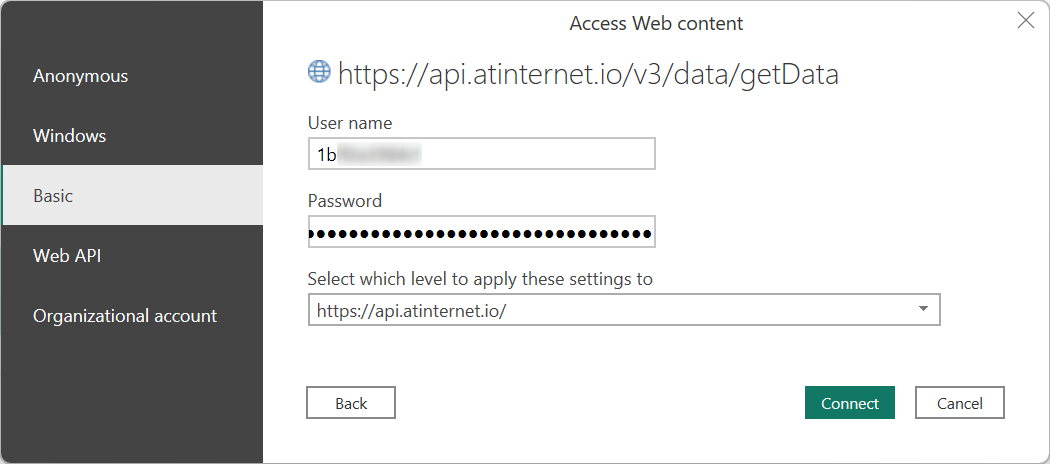Focus the User name text field
The width and height of the screenshot is (1050, 464).
481,154
